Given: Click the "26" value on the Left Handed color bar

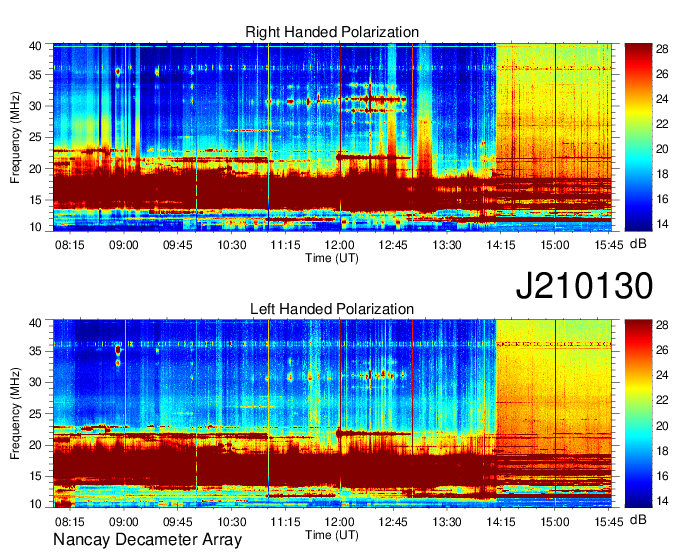Looking at the screenshot, I should (x=662, y=350).
